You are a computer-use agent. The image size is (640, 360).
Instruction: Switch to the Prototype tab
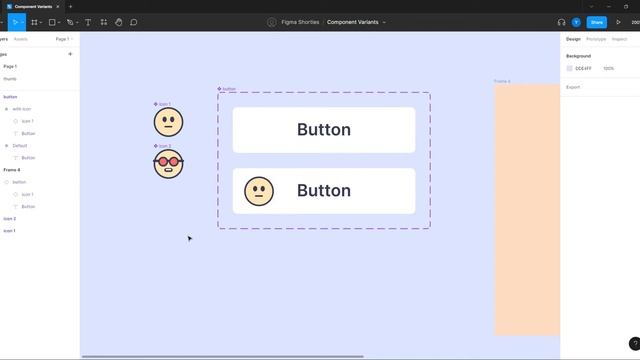pos(596,39)
